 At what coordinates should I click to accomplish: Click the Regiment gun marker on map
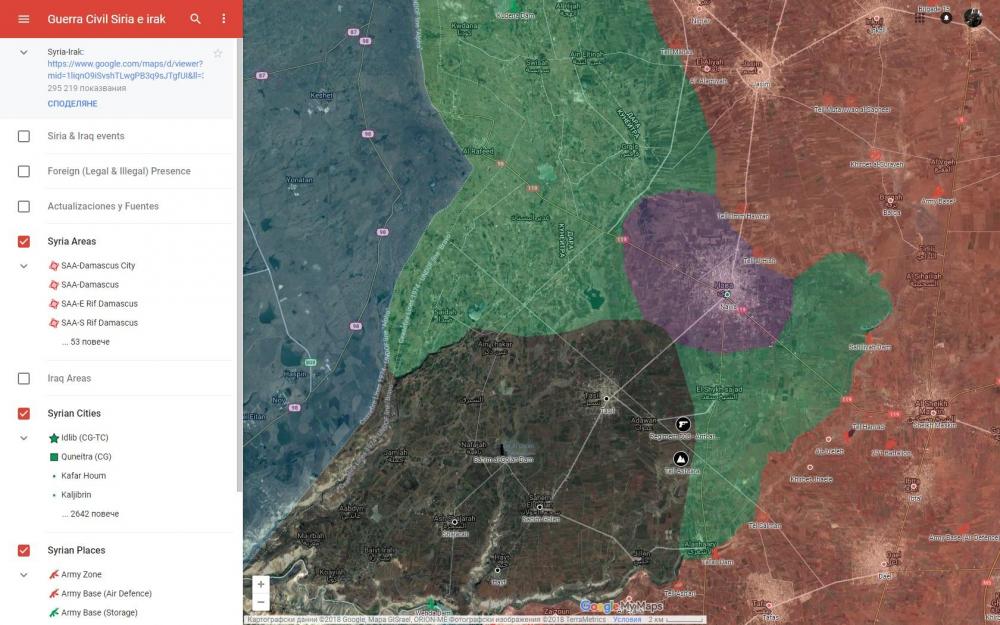[684, 424]
